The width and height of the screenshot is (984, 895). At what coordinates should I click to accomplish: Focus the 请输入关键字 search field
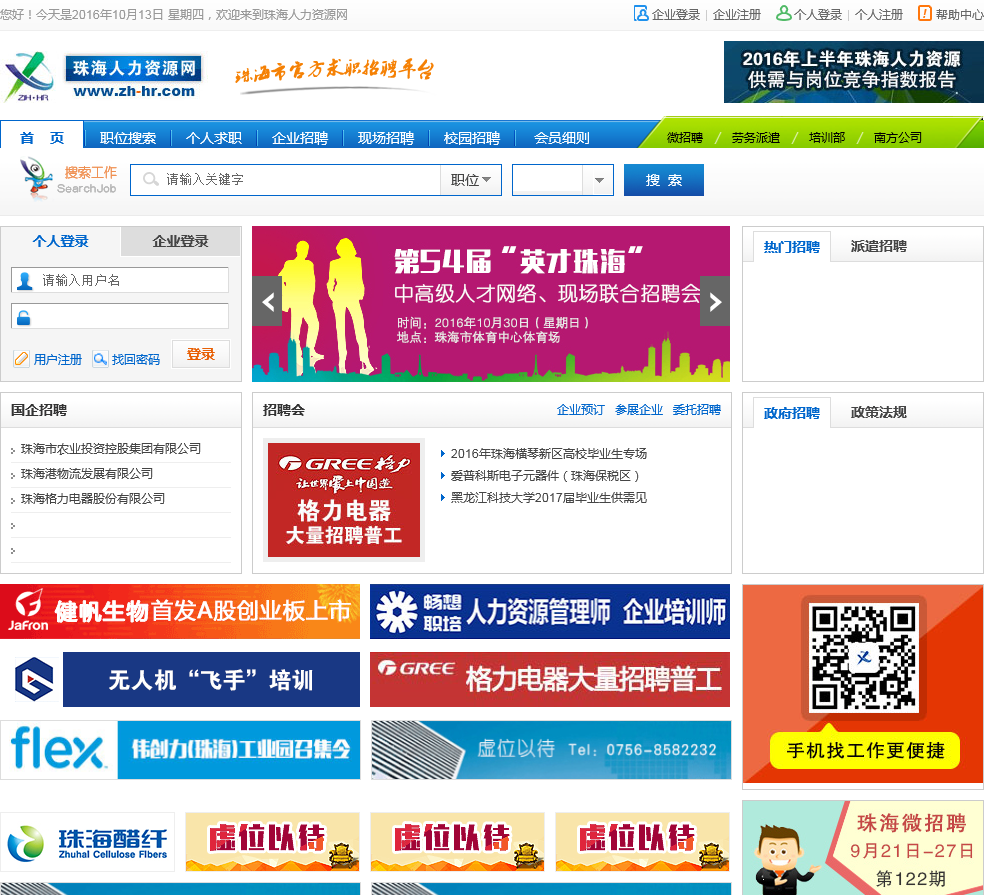[x=286, y=180]
